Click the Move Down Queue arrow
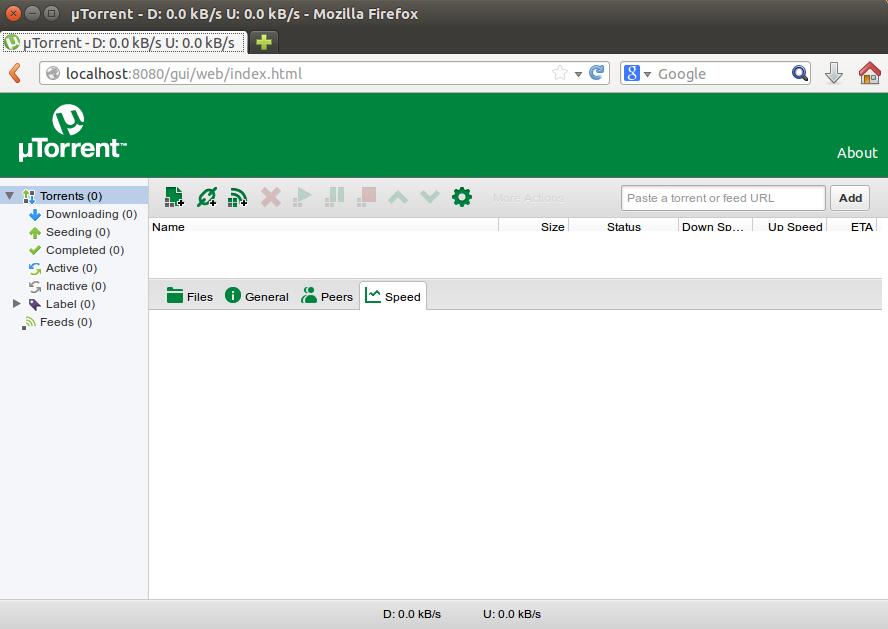Viewport: 888px width, 629px height. [x=430, y=198]
